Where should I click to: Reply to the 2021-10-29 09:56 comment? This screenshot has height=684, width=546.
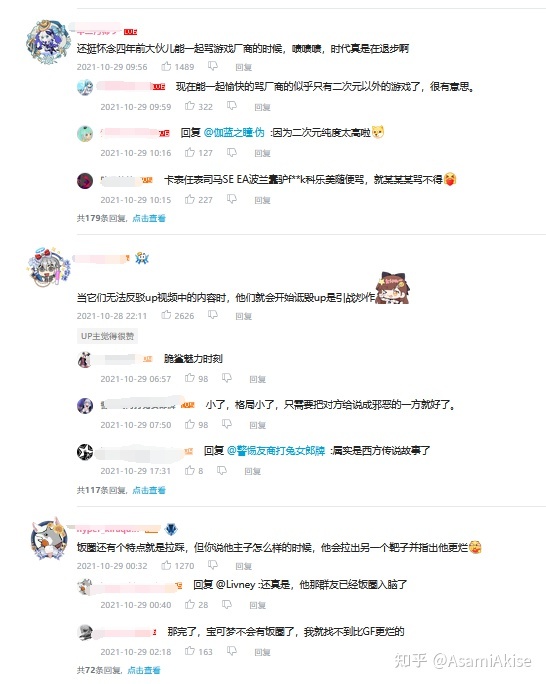243,67
